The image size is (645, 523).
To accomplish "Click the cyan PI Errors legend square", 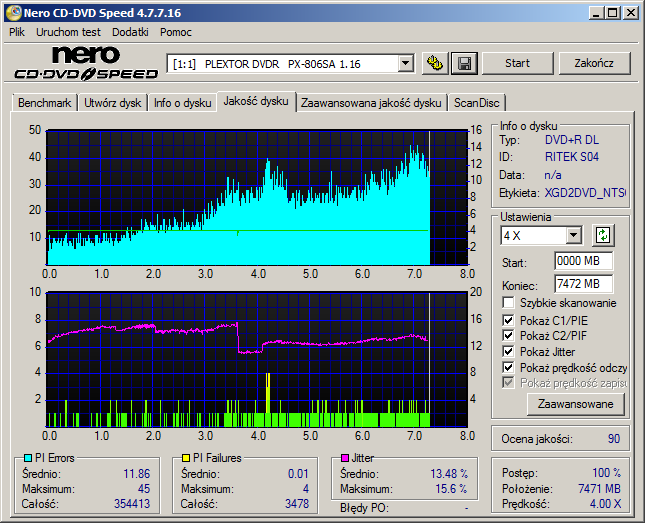I will coord(28,458).
